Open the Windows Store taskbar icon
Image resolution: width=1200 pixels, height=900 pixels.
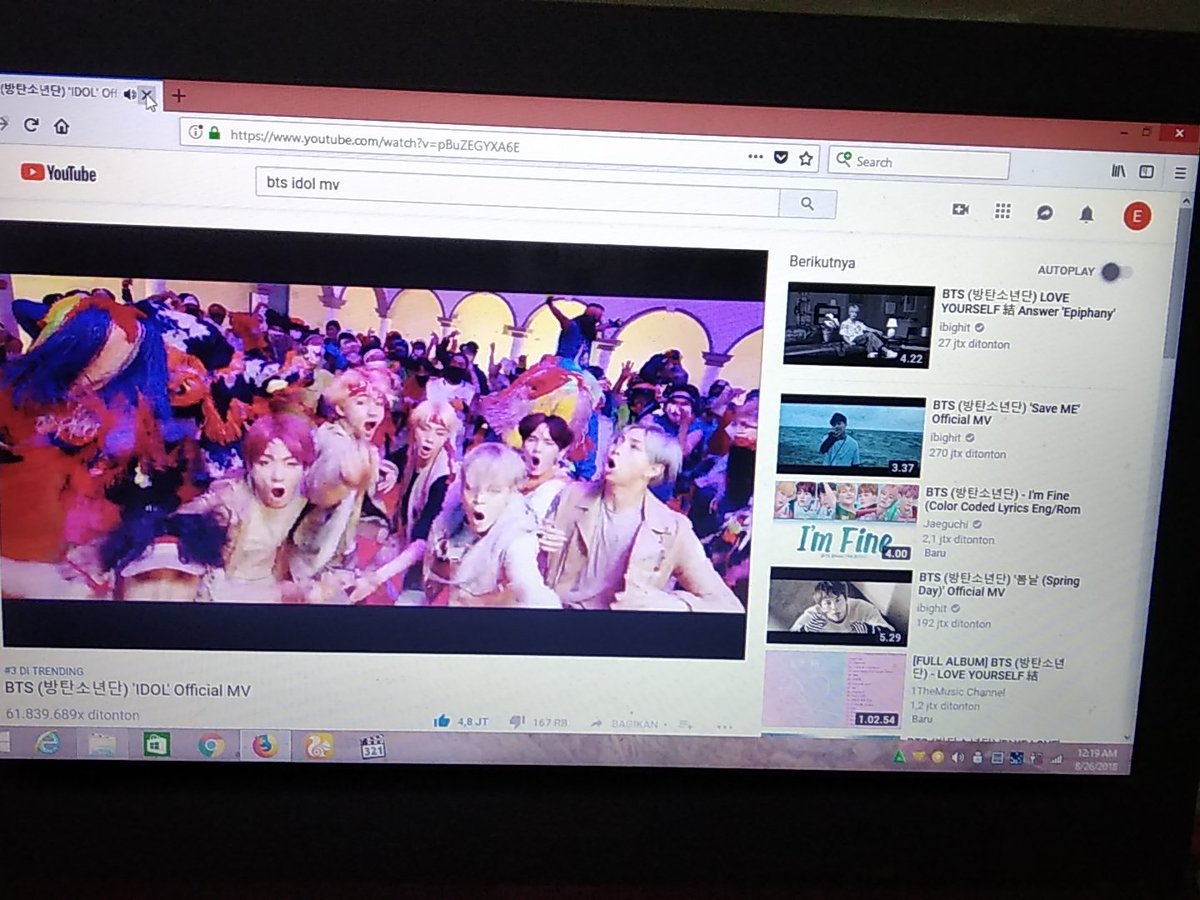[x=156, y=745]
